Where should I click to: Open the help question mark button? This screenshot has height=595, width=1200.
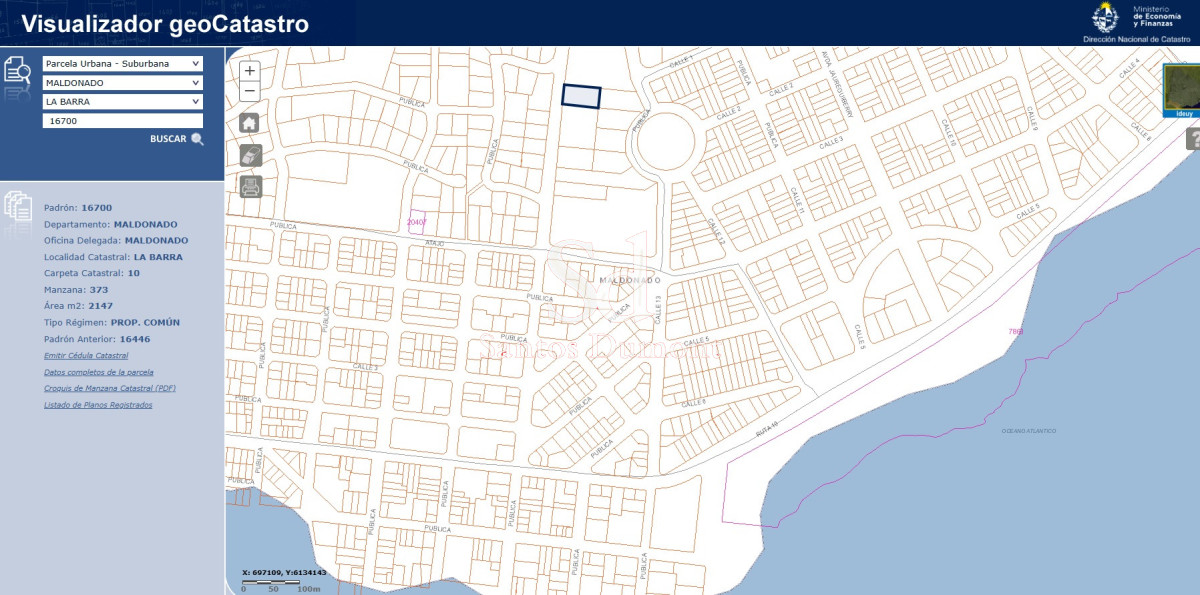pos(1193,139)
